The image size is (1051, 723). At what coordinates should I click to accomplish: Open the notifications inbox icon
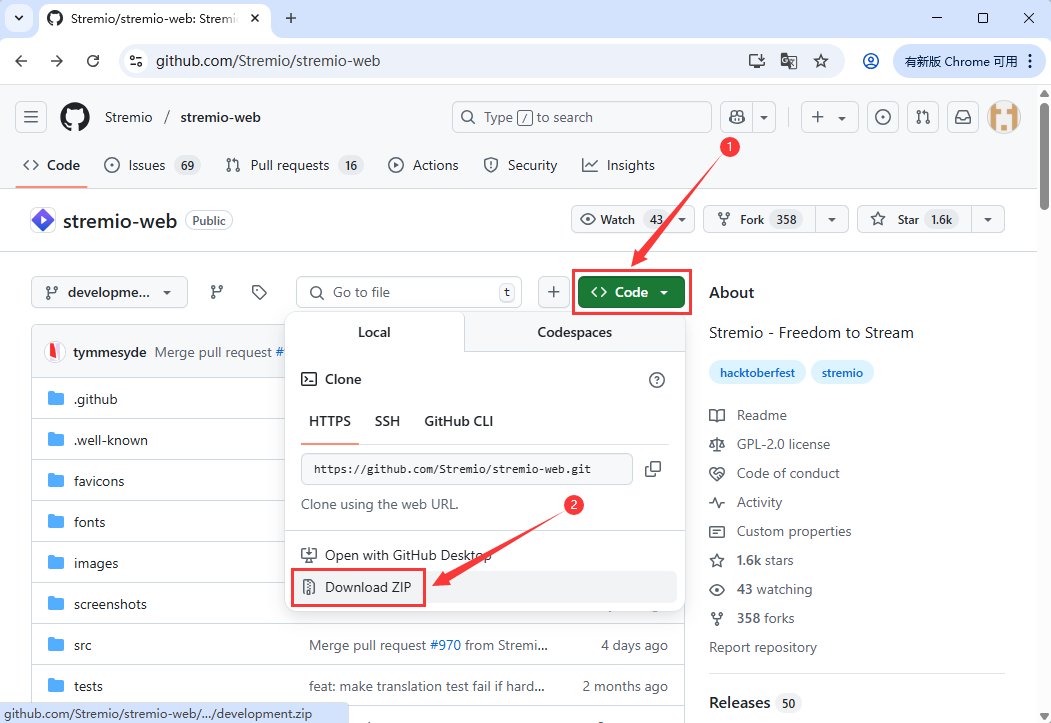[x=963, y=117]
